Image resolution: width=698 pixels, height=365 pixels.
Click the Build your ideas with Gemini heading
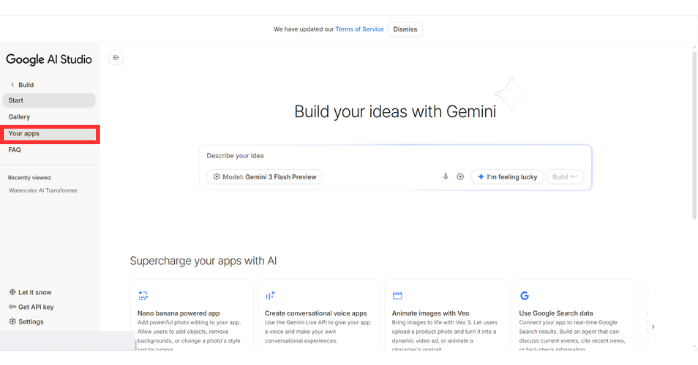pos(395,111)
